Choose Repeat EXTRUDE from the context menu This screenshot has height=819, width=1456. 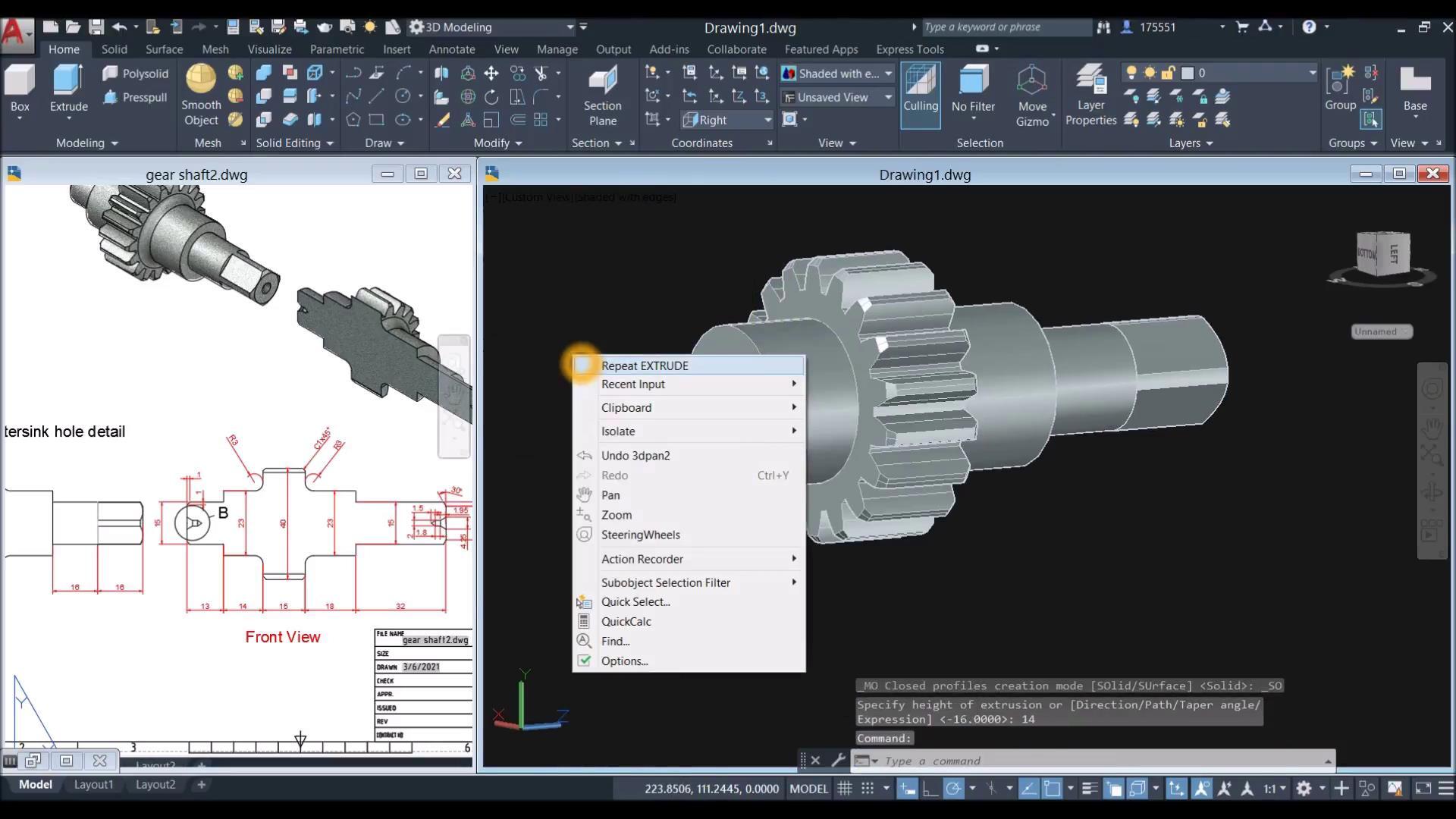click(645, 366)
